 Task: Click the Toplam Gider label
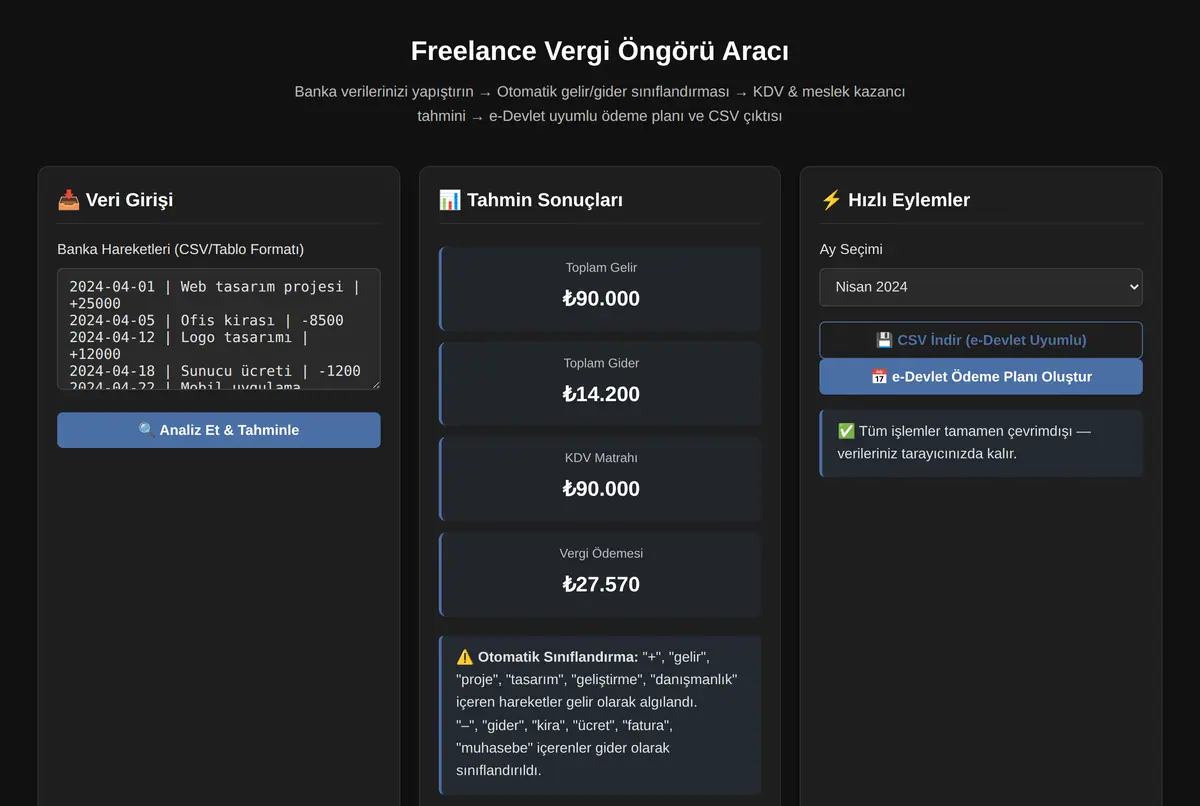601,363
